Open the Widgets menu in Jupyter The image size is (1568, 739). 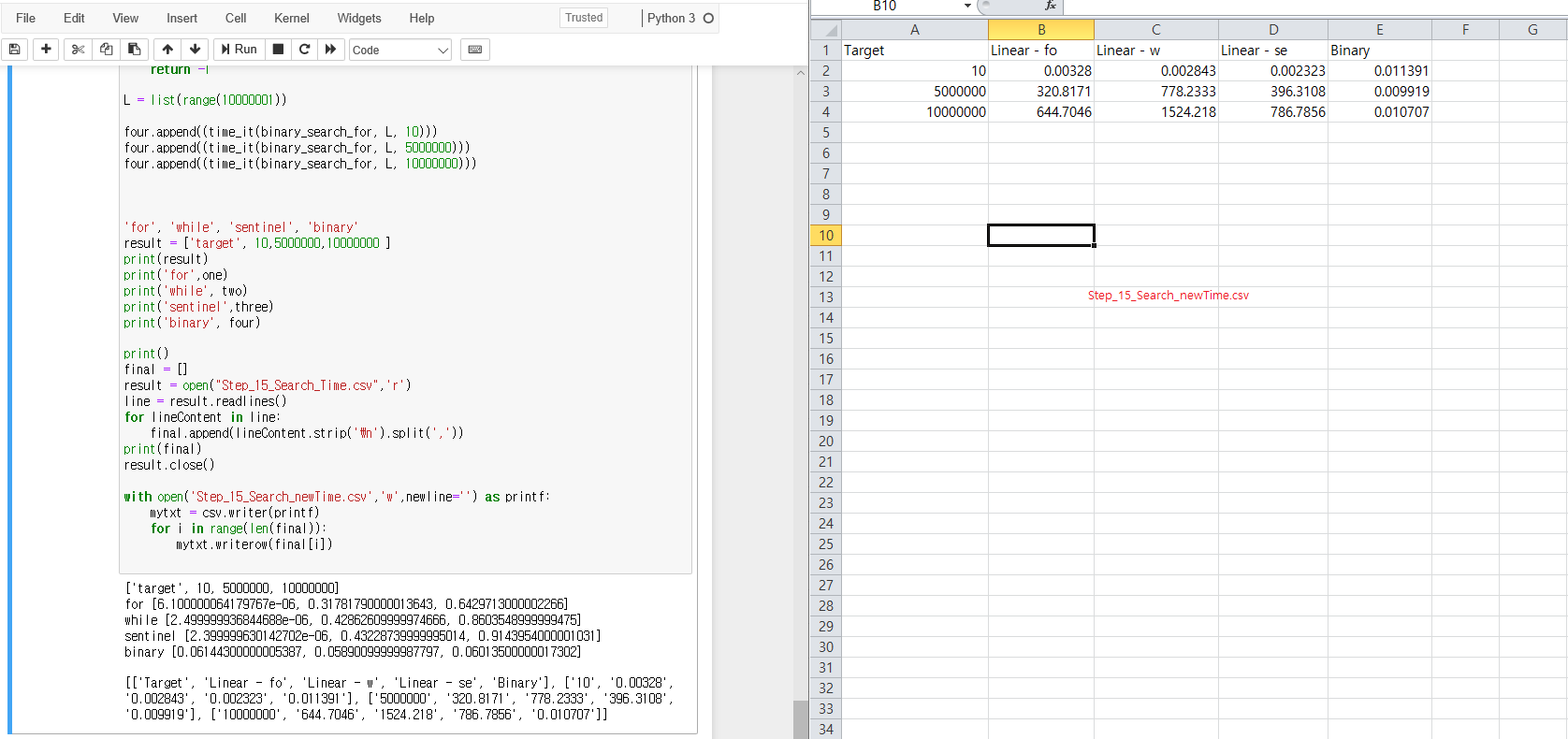tap(359, 18)
